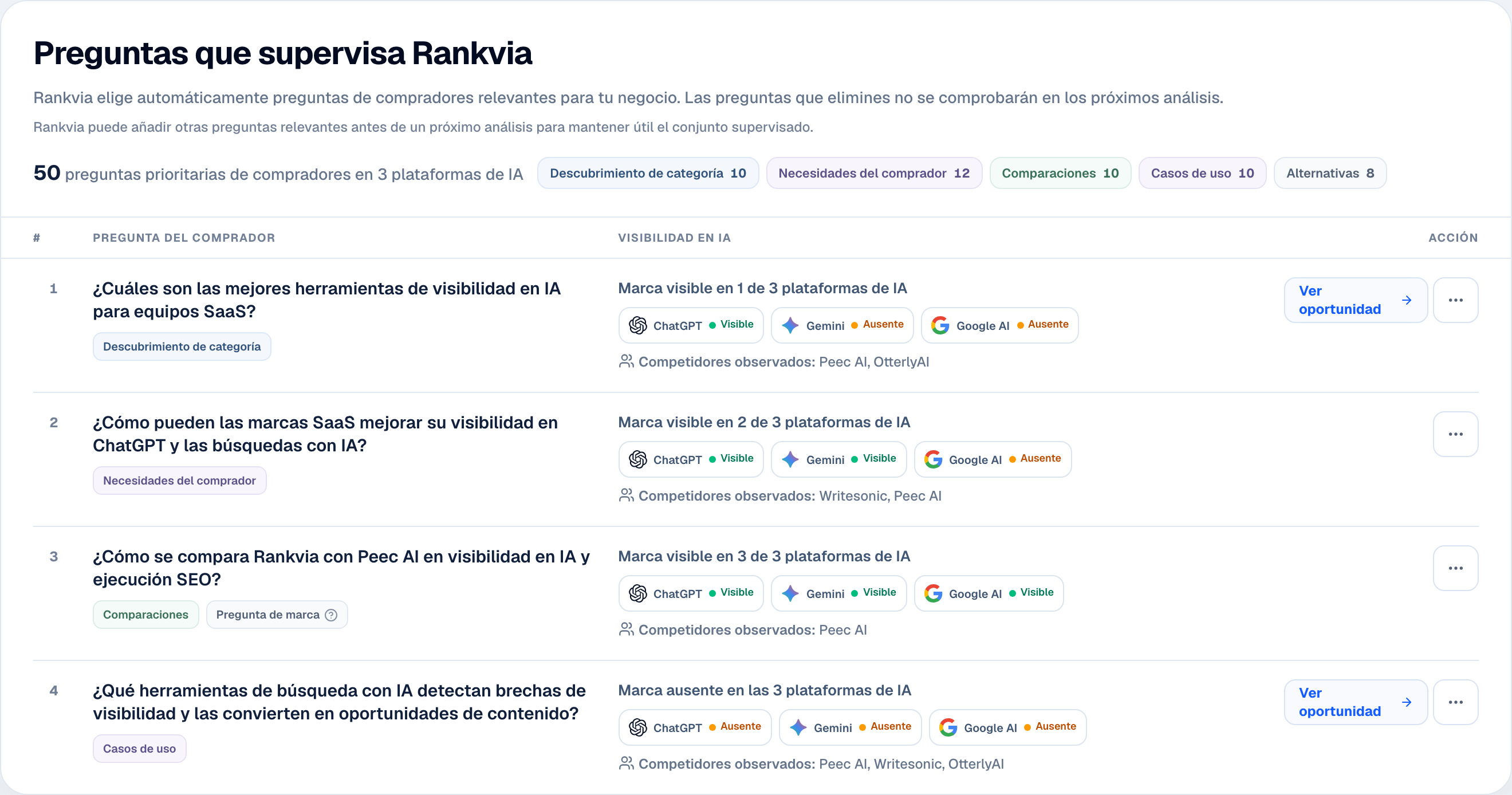1512x795 pixels.
Task: Click the Gemini icon in question 4 row
Action: (x=798, y=727)
